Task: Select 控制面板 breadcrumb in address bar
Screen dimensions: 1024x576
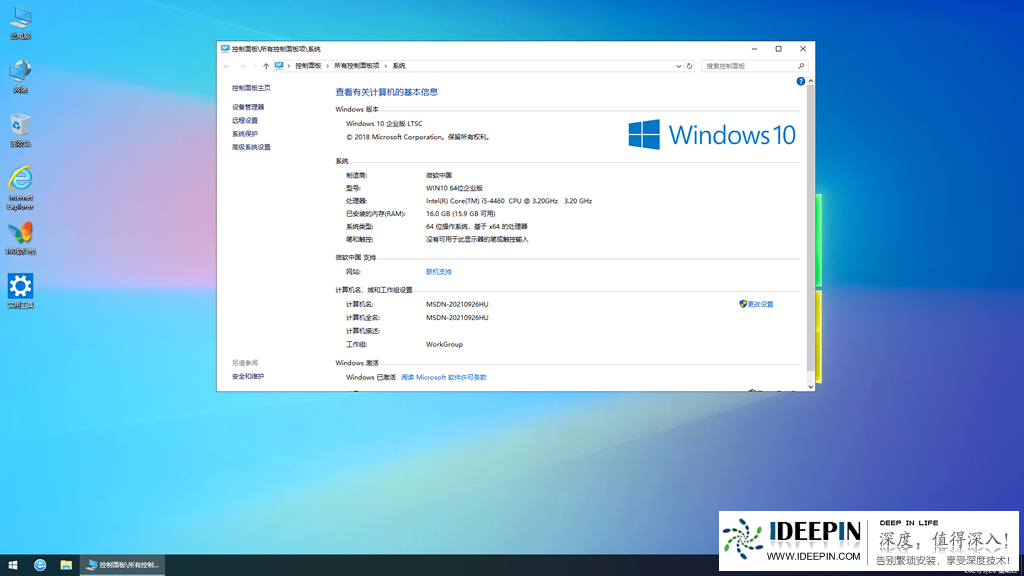Action: 308,66
